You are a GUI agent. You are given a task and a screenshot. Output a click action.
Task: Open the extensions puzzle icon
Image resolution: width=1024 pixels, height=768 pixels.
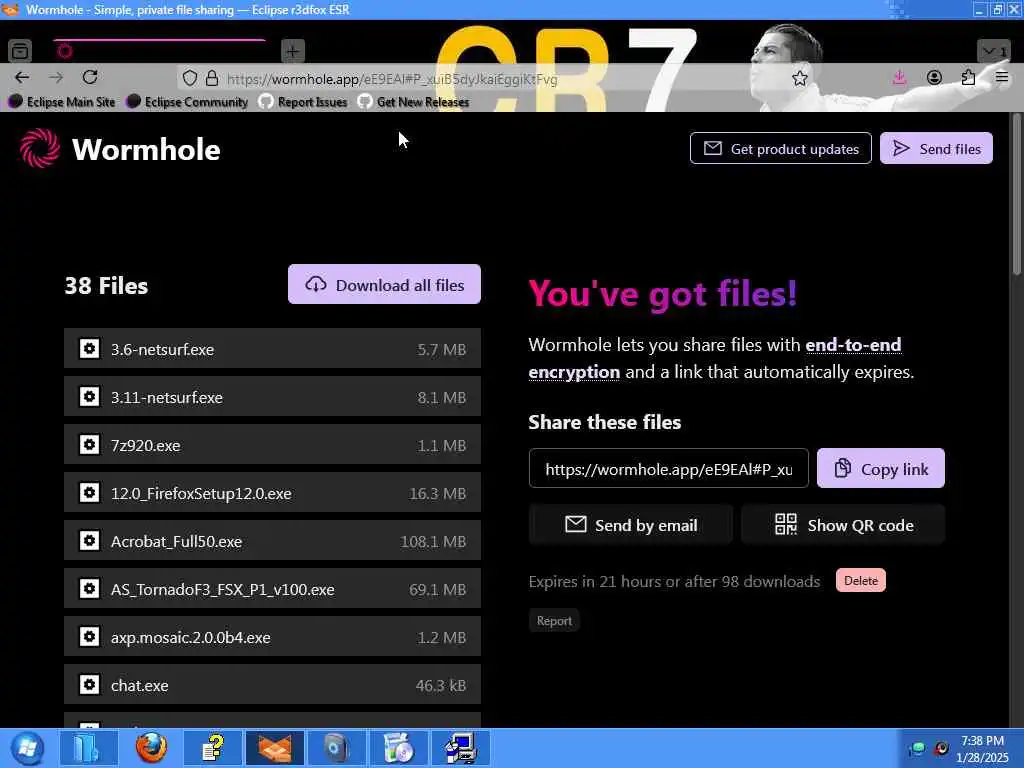click(968, 78)
